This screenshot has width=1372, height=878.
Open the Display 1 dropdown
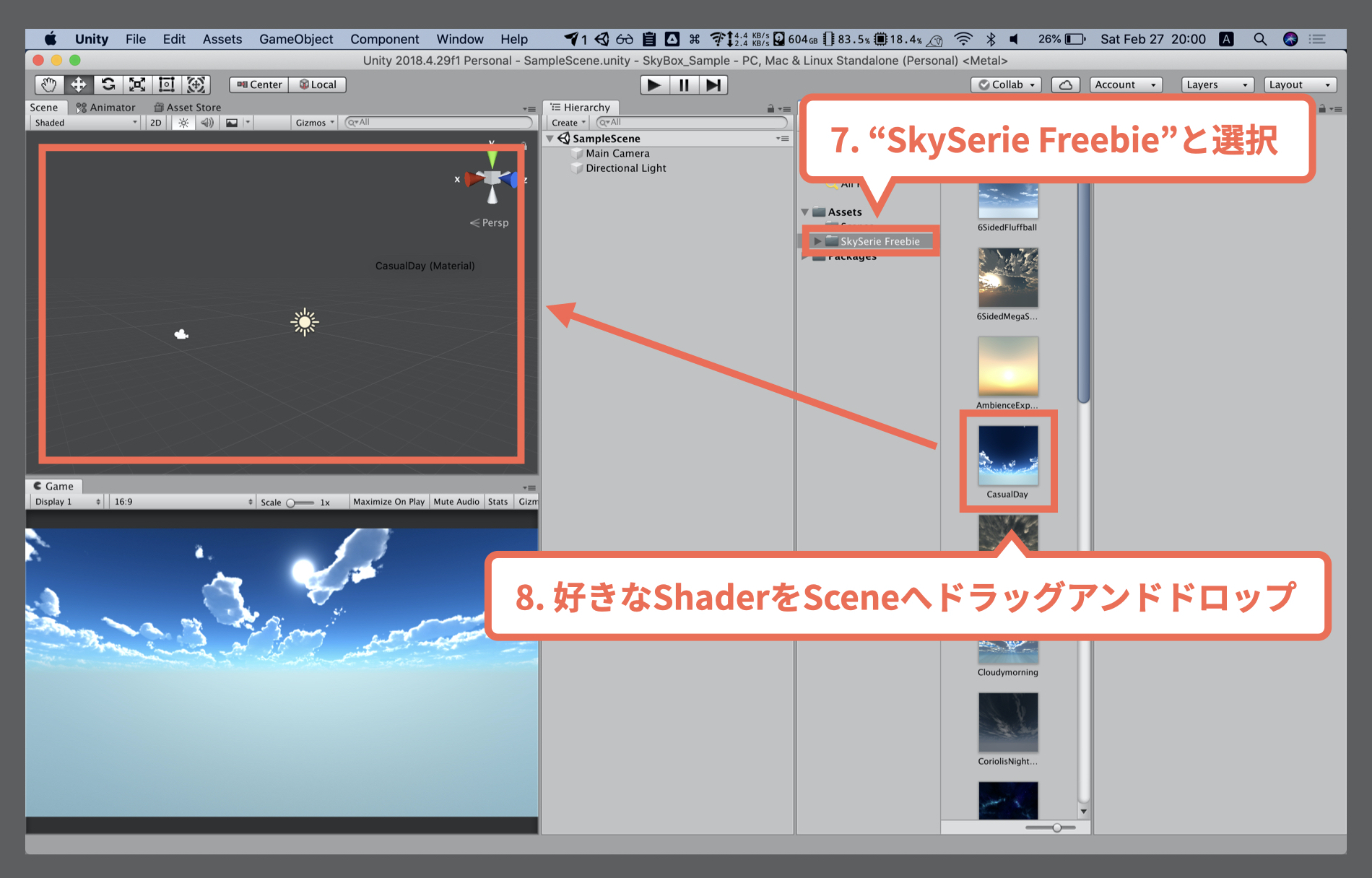(68, 502)
